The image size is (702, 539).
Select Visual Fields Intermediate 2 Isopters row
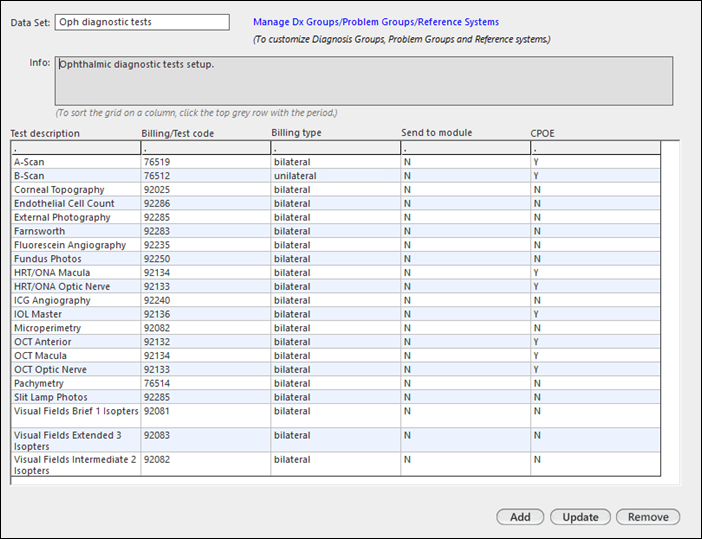(x=336, y=465)
